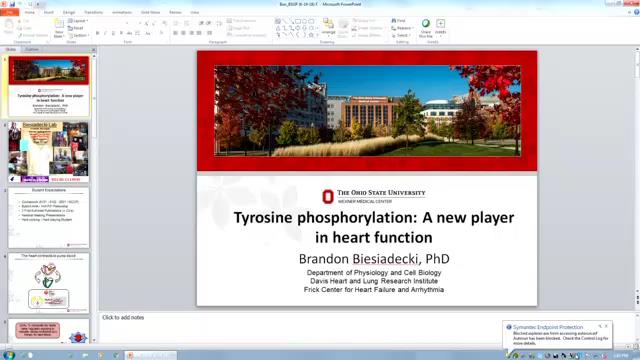Toggle Bold formatting
Screen dimensions: 640x360
[x=98, y=33]
